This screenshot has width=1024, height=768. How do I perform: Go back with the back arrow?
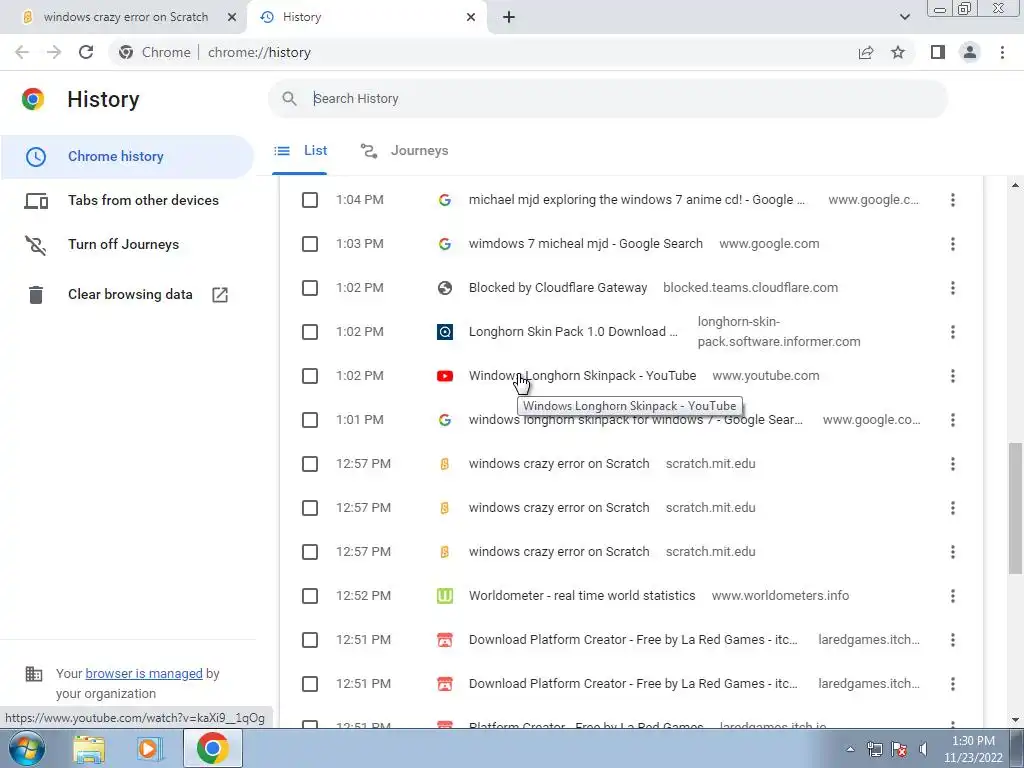click(x=22, y=52)
